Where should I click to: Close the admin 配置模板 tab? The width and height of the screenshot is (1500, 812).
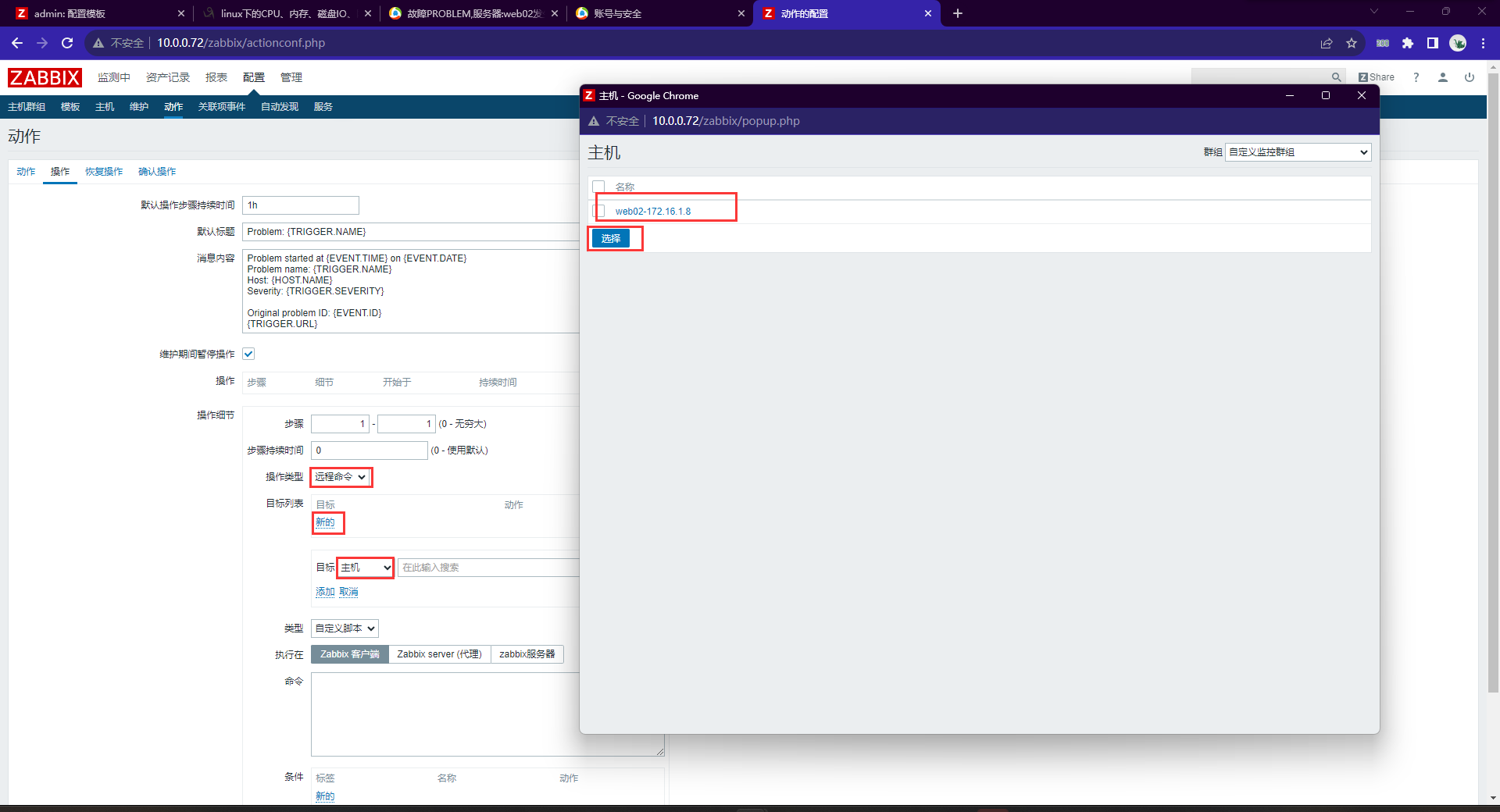pos(181,13)
